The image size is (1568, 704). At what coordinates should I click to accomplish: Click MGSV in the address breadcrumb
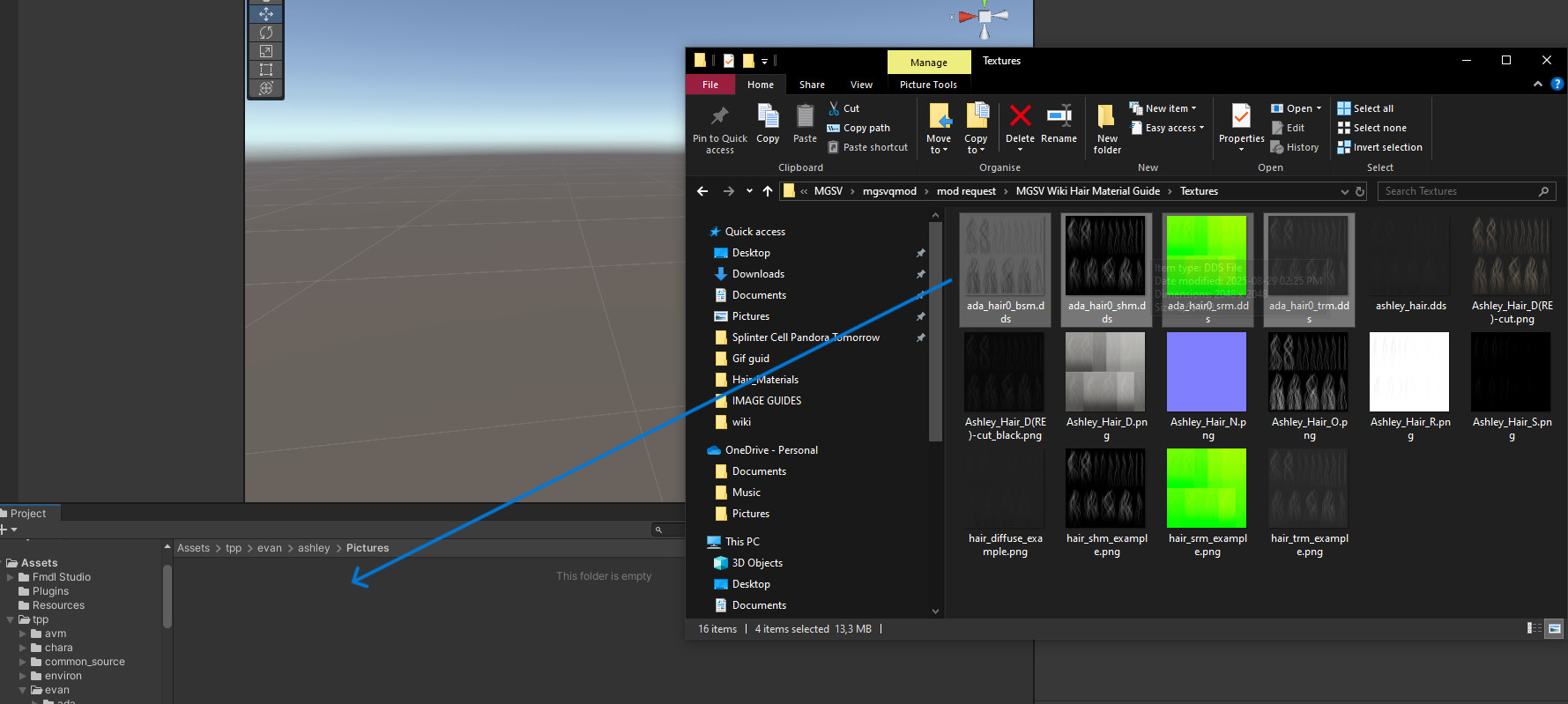pos(828,191)
